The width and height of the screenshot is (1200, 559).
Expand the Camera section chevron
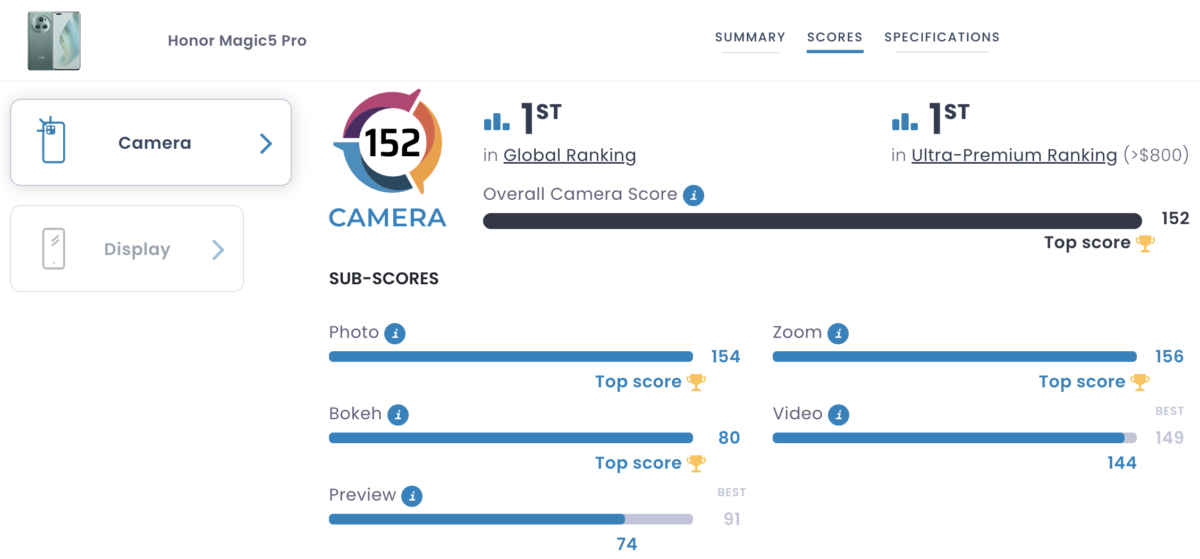tap(266, 143)
